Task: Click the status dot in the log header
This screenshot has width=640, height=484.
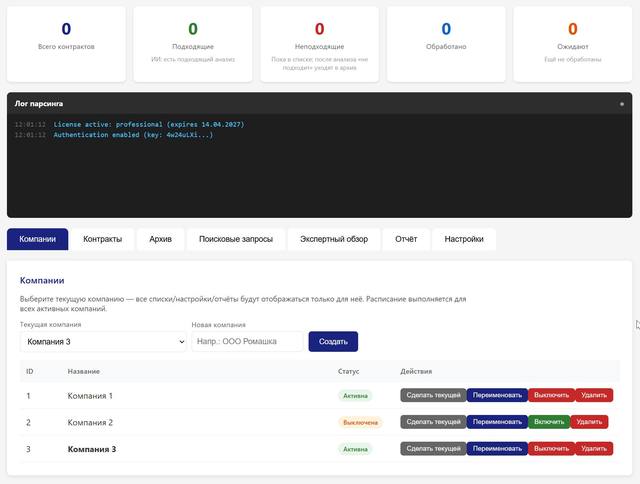Action: [x=621, y=103]
